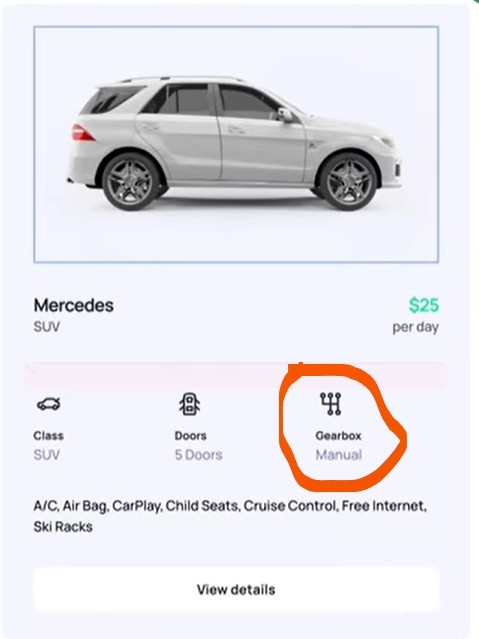The width and height of the screenshot is (479, 639).
Task: Click the Free Internet feature text
Action: coord(384,506)
